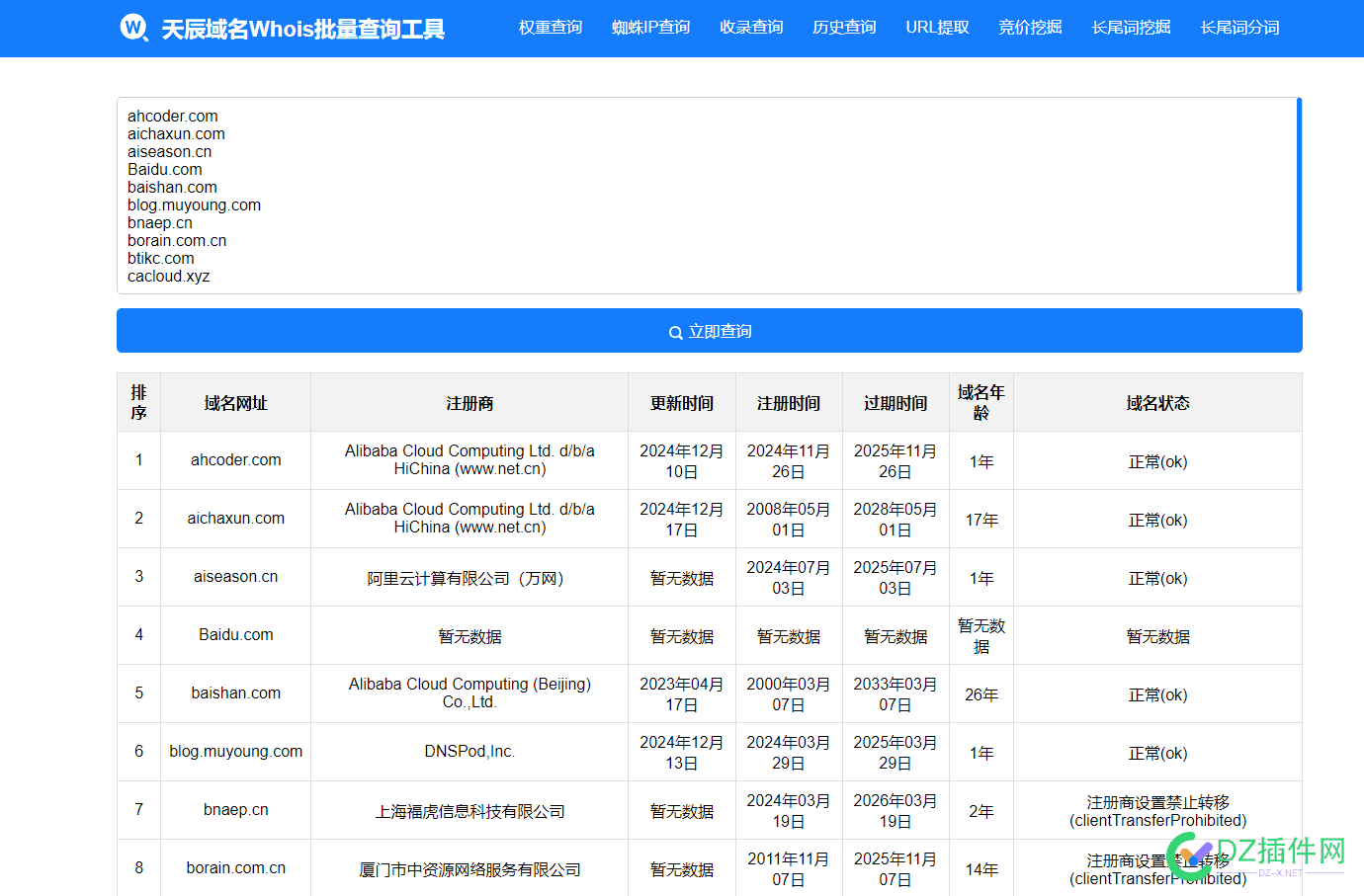
Task: Click the site title 天辰域名Whois批量查询工具
Action: tap(303, 29)
